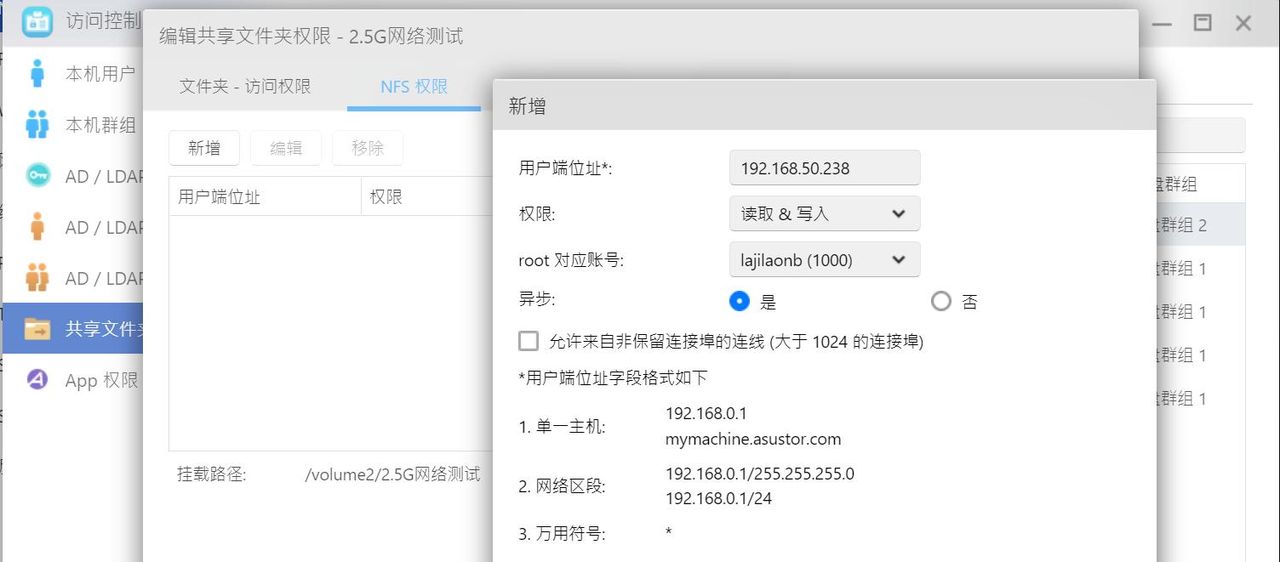Click the Access Control app icon in title bar
The width and height of the screenshot is (1280, 562).
coord(37,21)
